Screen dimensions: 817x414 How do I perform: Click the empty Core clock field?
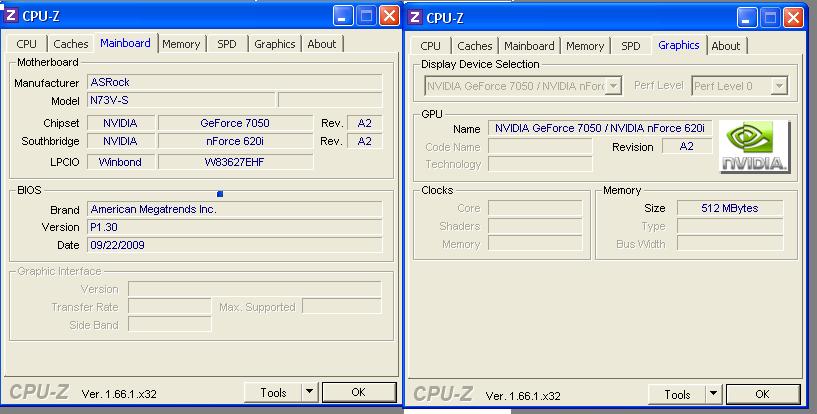[x=535, y=208]
